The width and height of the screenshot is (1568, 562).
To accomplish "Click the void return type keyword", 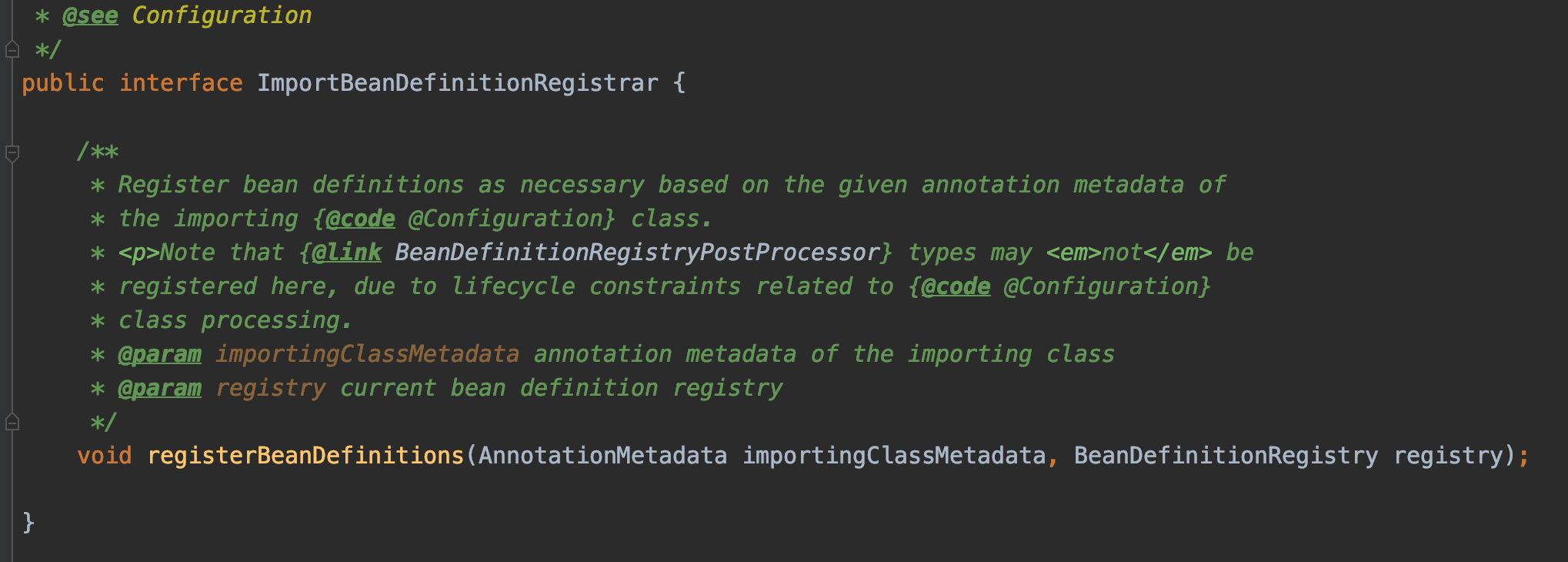I will [x=105, y=456].
